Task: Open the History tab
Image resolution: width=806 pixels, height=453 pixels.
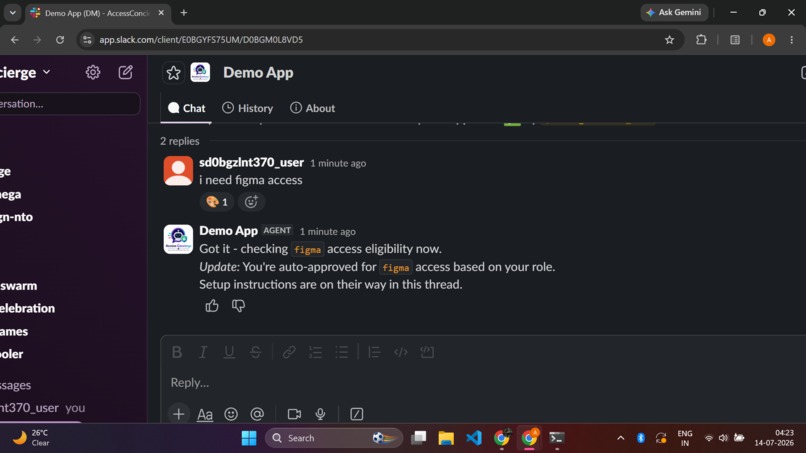Action: click(248, 108)
